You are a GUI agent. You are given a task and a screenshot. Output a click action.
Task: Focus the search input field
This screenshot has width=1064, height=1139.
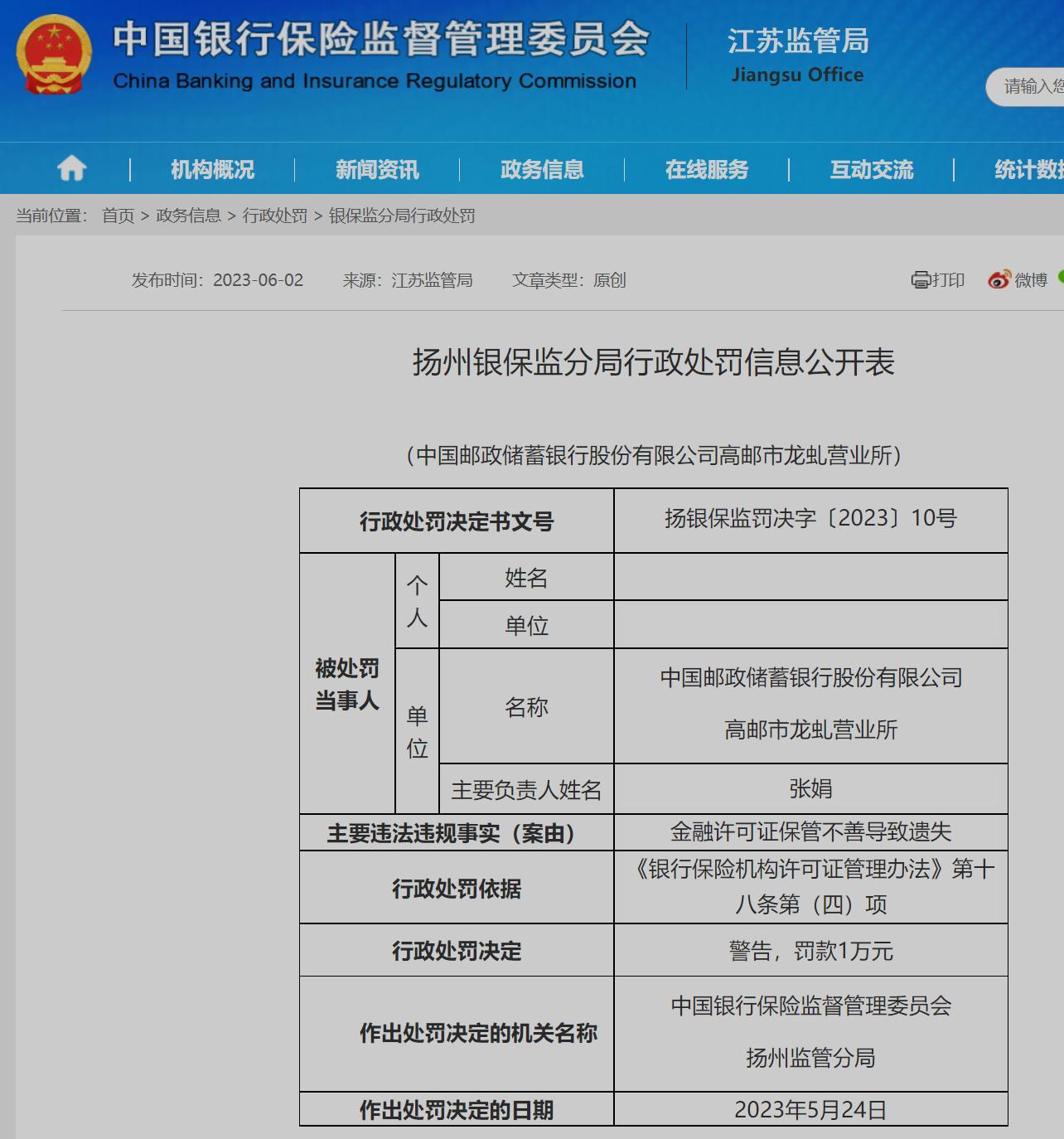(1026, 86)
